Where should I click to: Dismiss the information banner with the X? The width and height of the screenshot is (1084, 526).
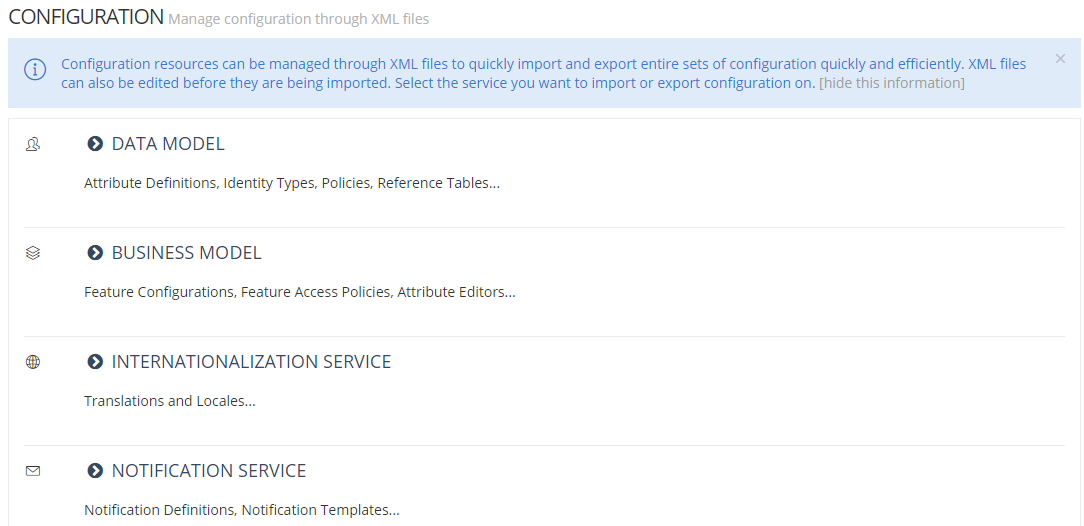(1060, 59)
